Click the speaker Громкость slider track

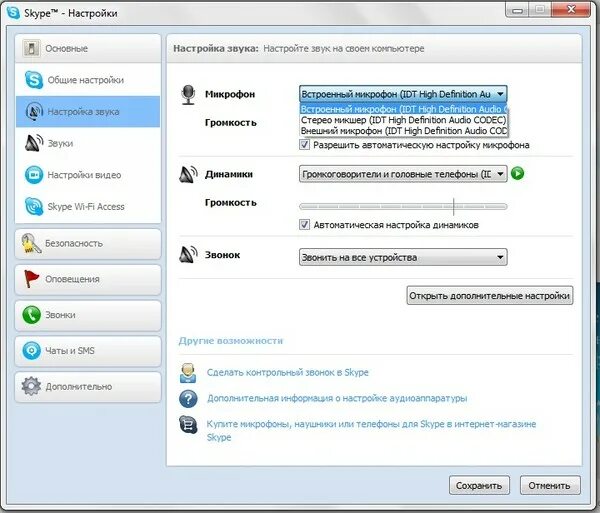tap(403, 207)
